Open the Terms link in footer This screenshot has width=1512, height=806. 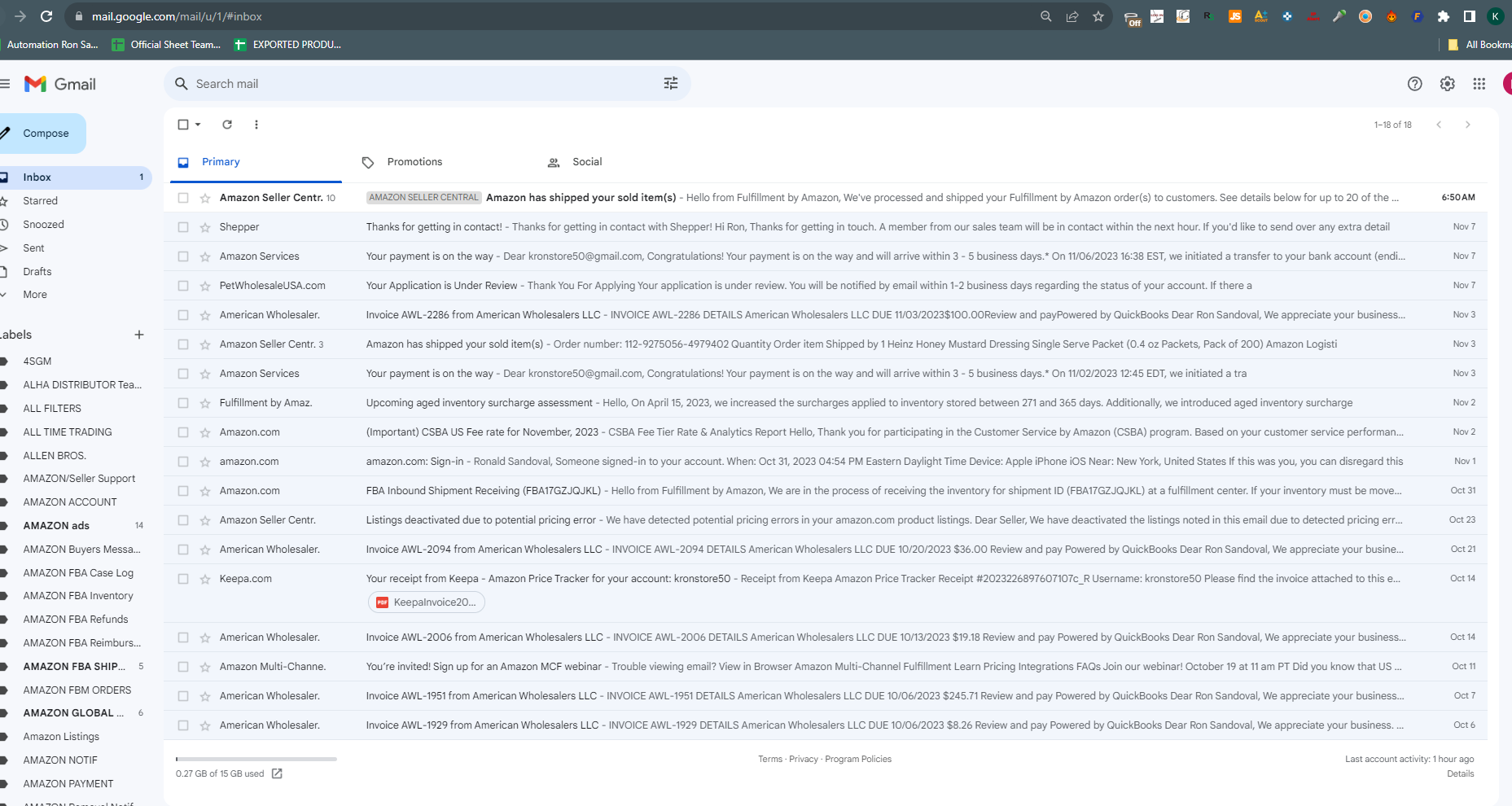[770, 760]
